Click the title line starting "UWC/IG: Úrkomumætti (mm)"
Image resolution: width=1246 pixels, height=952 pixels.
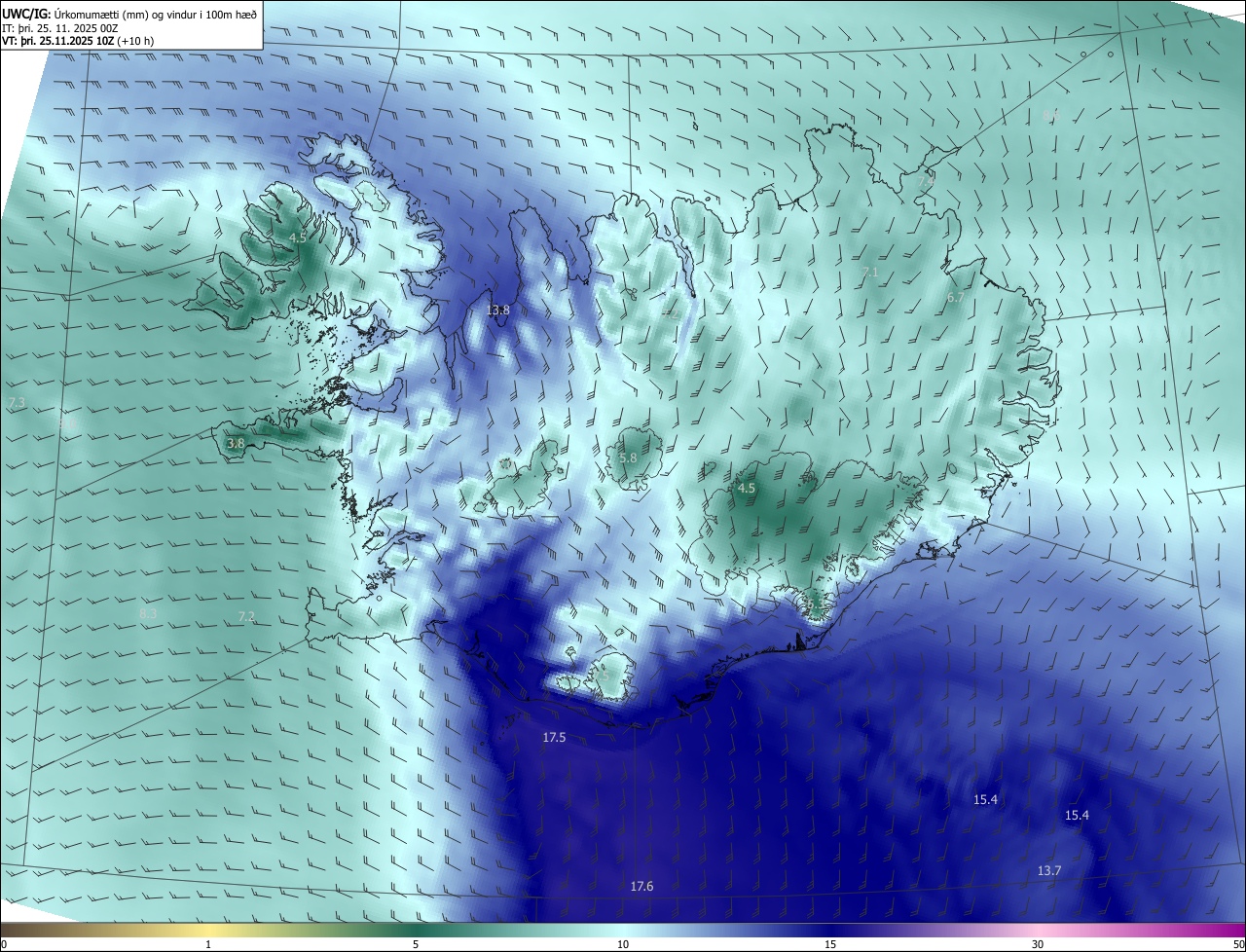click(129, 15)
